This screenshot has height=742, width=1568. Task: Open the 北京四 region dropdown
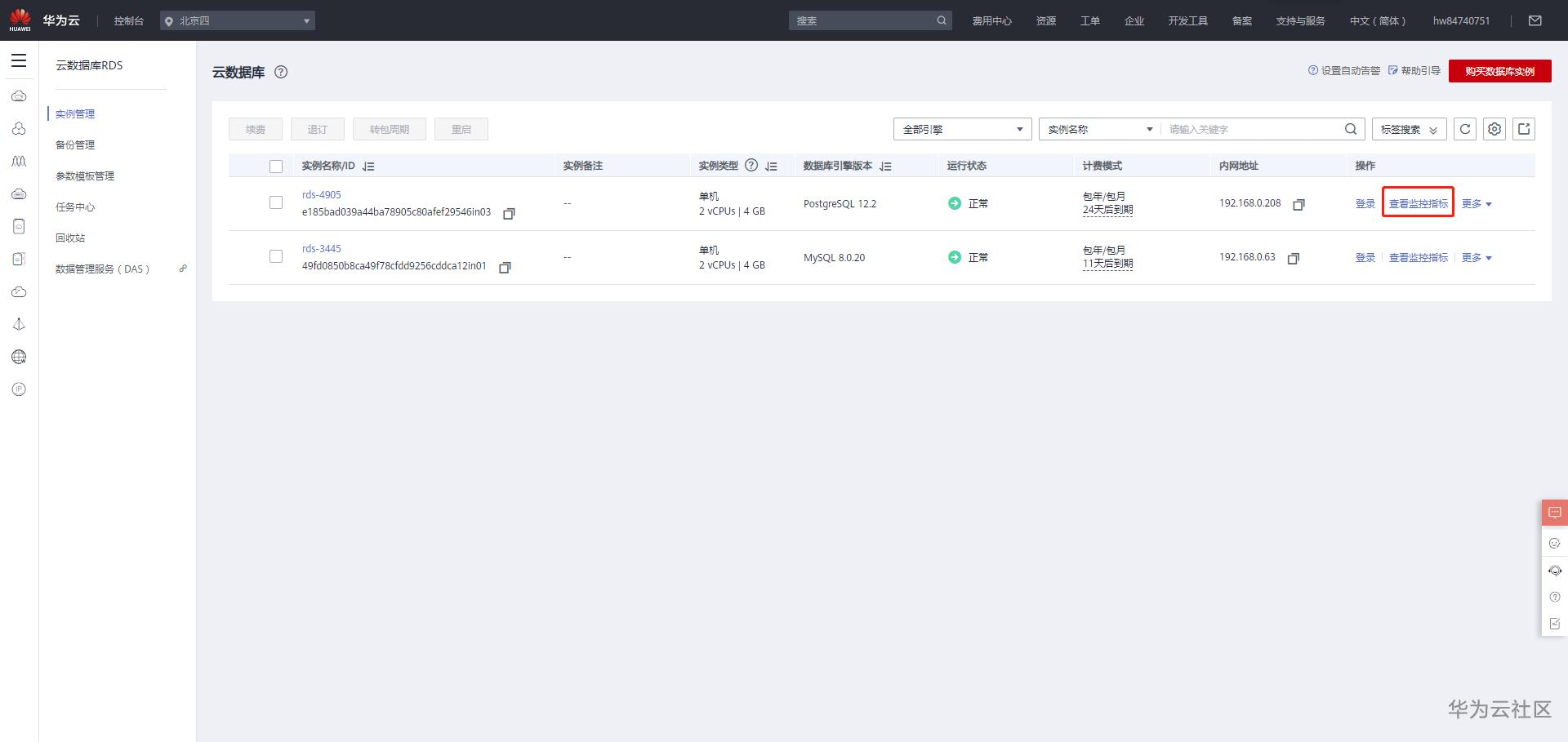(238, 20)
